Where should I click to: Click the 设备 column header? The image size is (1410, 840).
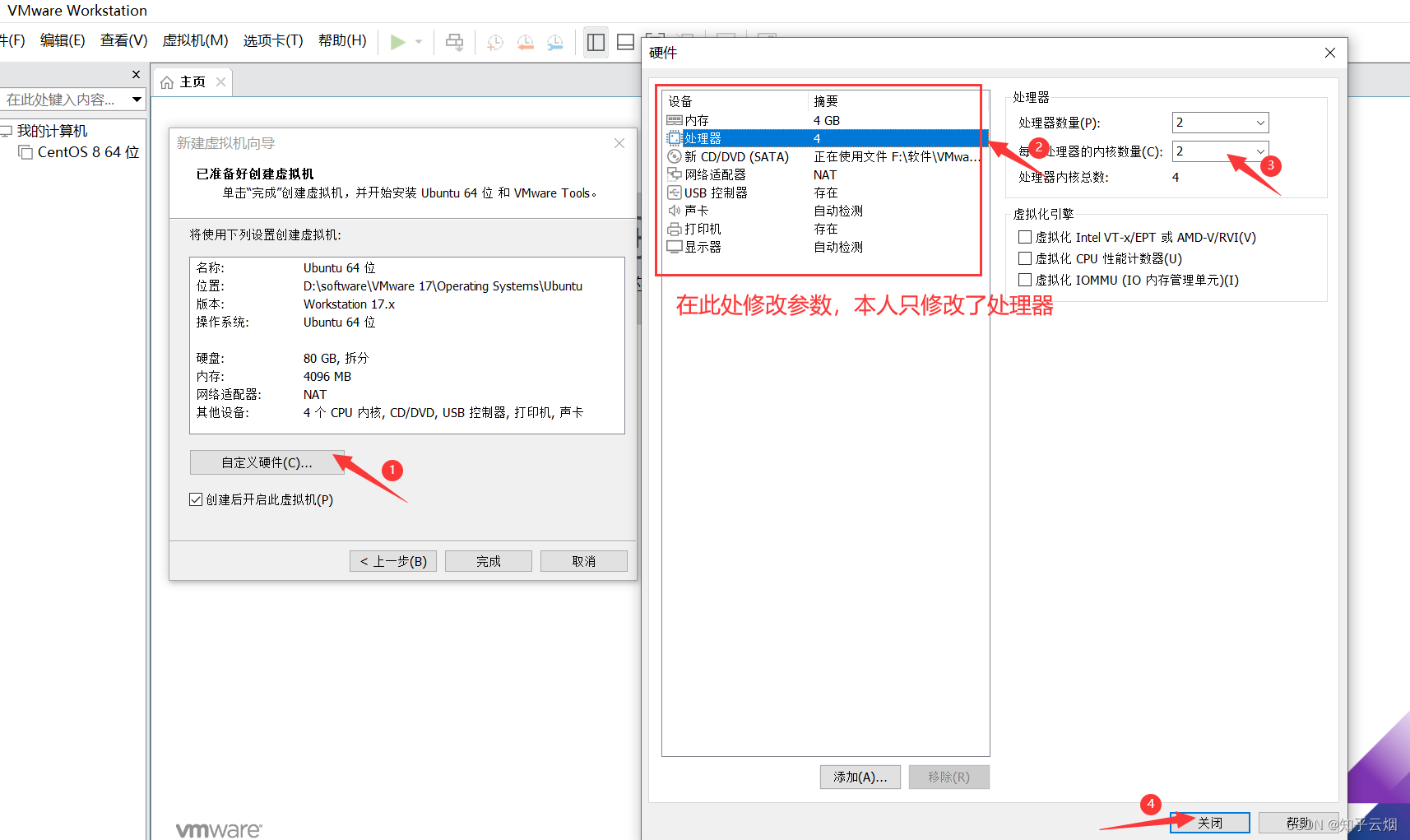pyautogui.click(x=736, y=101)
